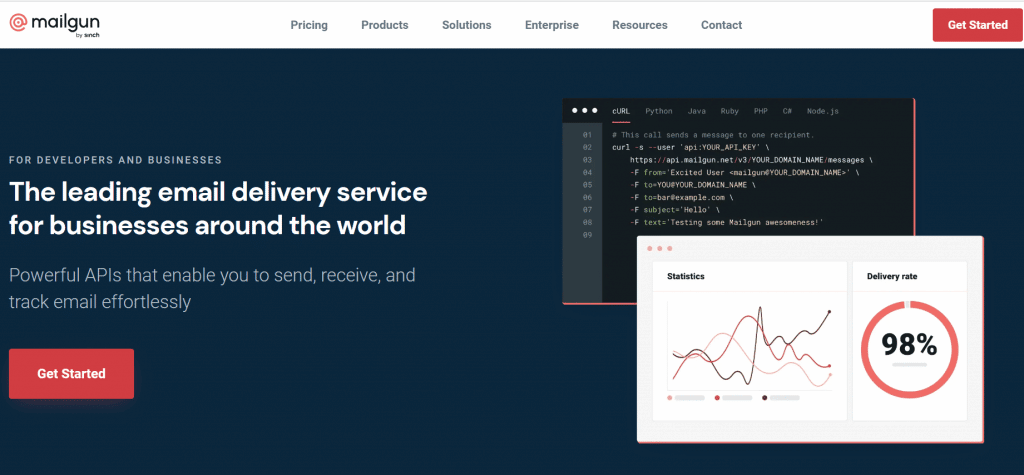Click the 'For developers and businesses' tagline
The height and width of the screenshot is (475, 1024).
tap(116, 160)
